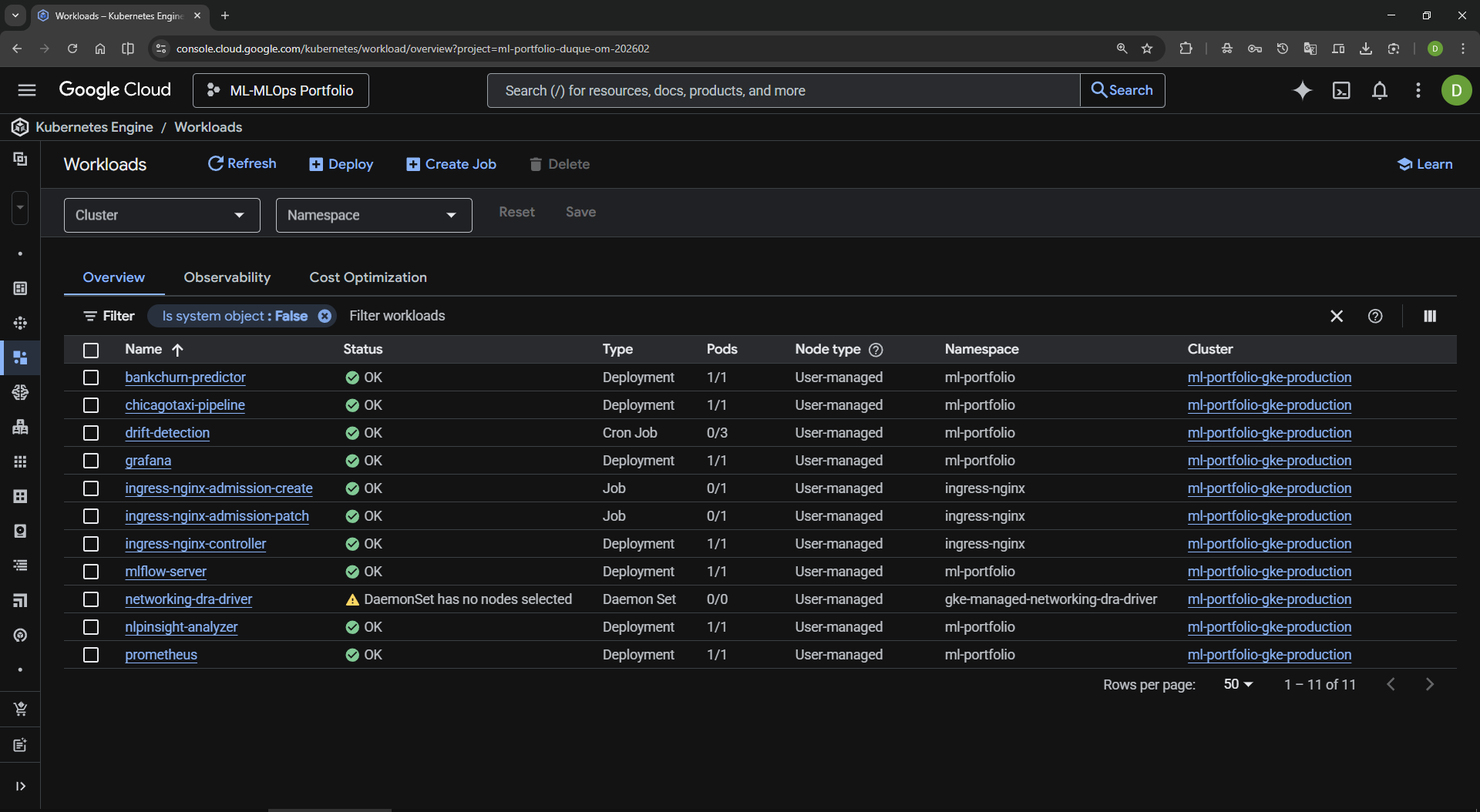Tick the grafana row checkbox
The height and width of the screenshot is (812, 1480).
coord(91,461)
